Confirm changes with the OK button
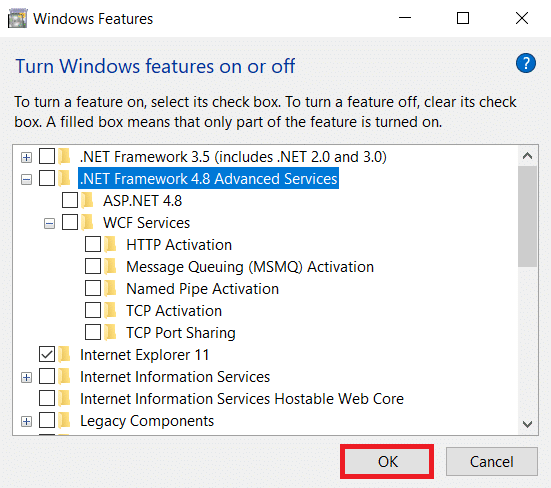 tap(387, 461)
